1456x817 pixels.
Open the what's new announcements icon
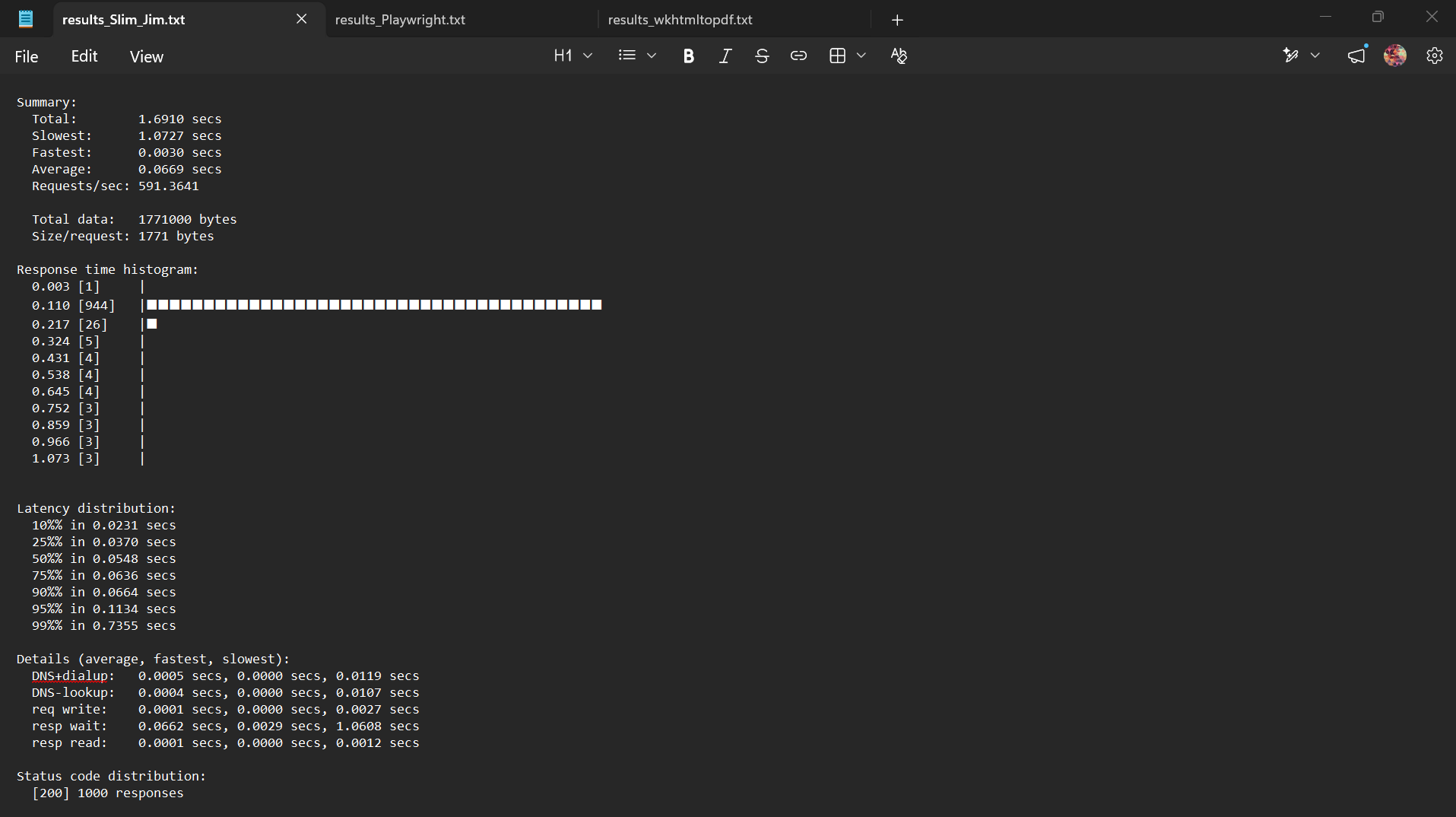tap(1357, 56)
